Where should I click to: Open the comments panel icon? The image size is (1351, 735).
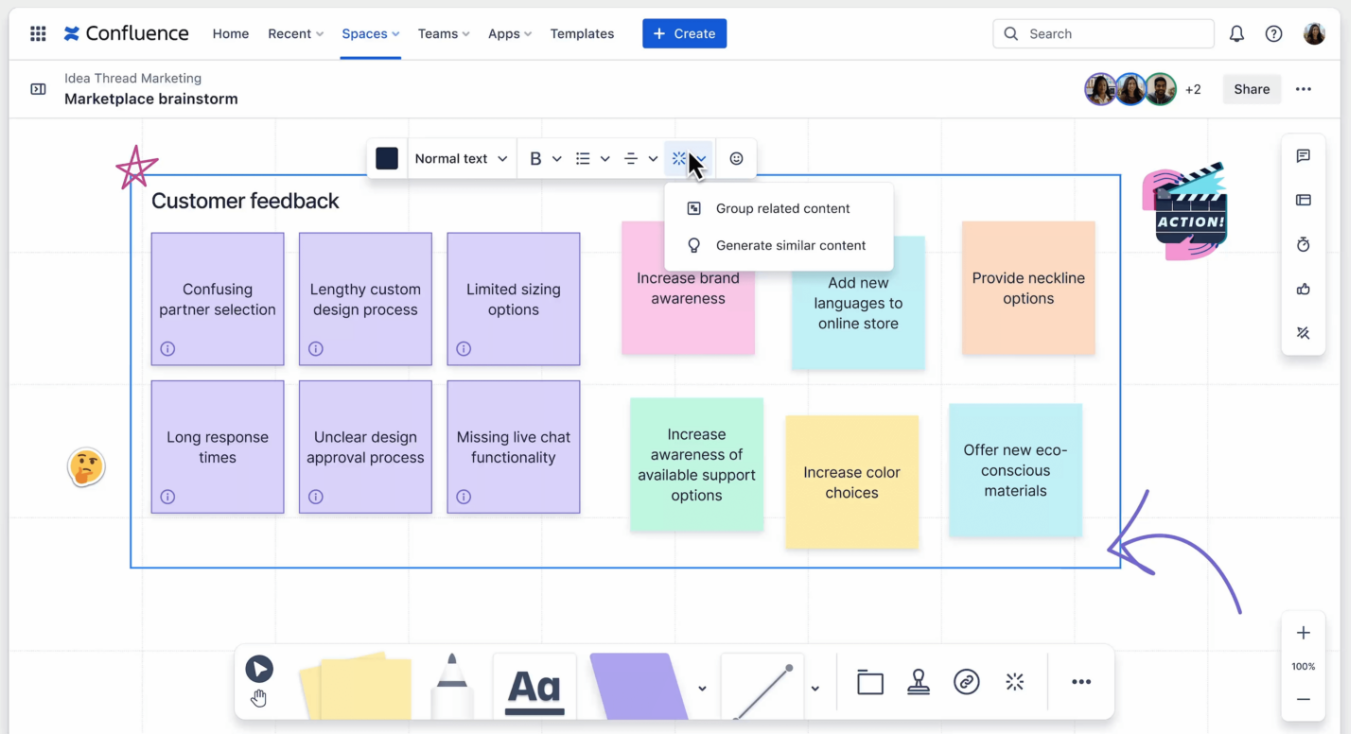coord(1303,156)
